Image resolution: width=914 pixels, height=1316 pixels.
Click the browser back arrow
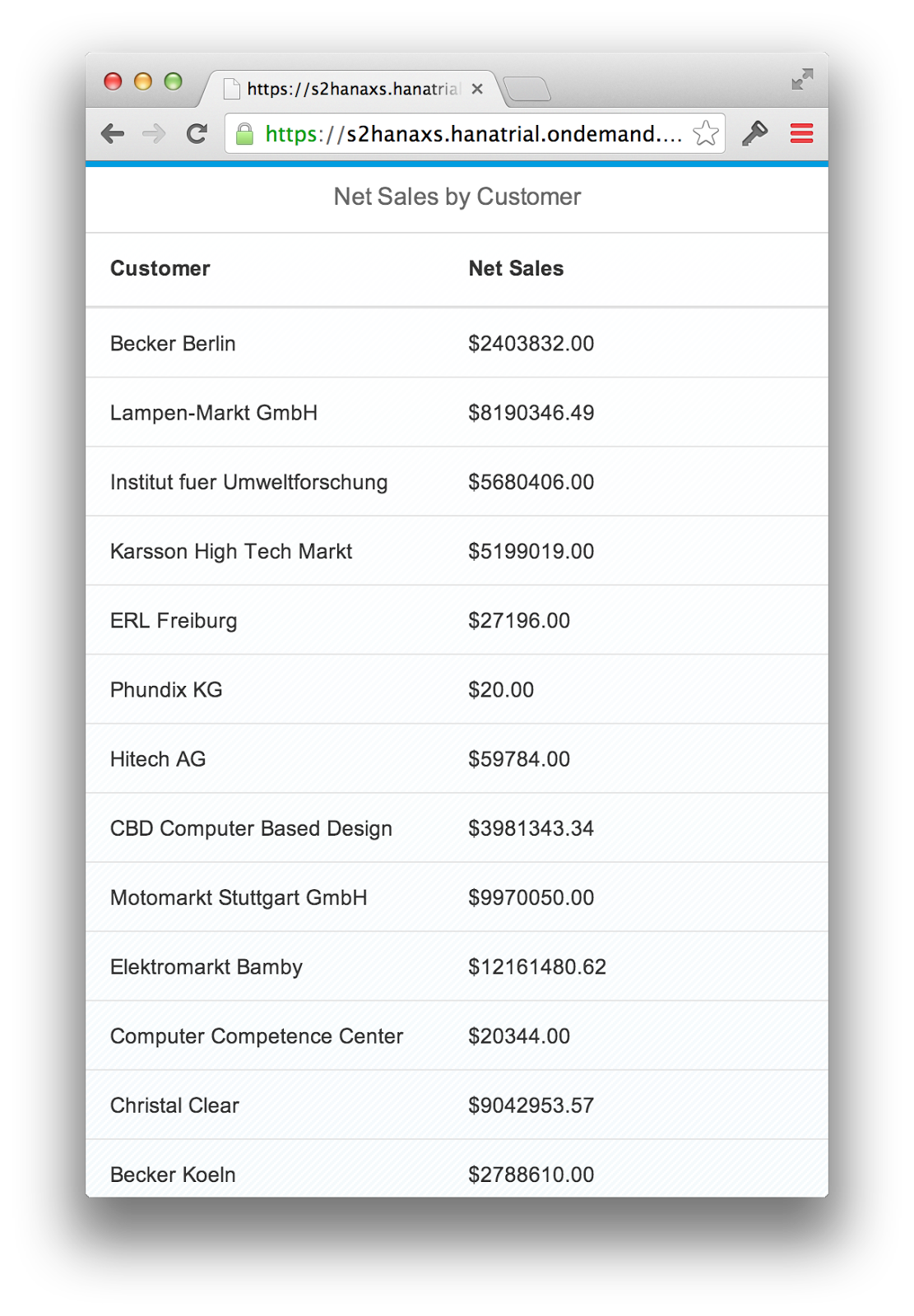pyautogui.click(x=113, y=133)
